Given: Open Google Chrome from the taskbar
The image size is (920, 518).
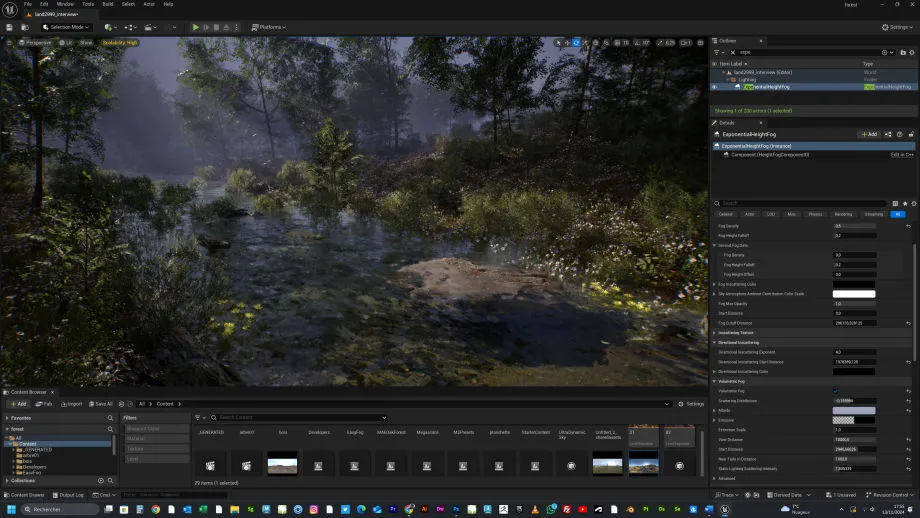Looking at the screenshot, I should (155, 509).
